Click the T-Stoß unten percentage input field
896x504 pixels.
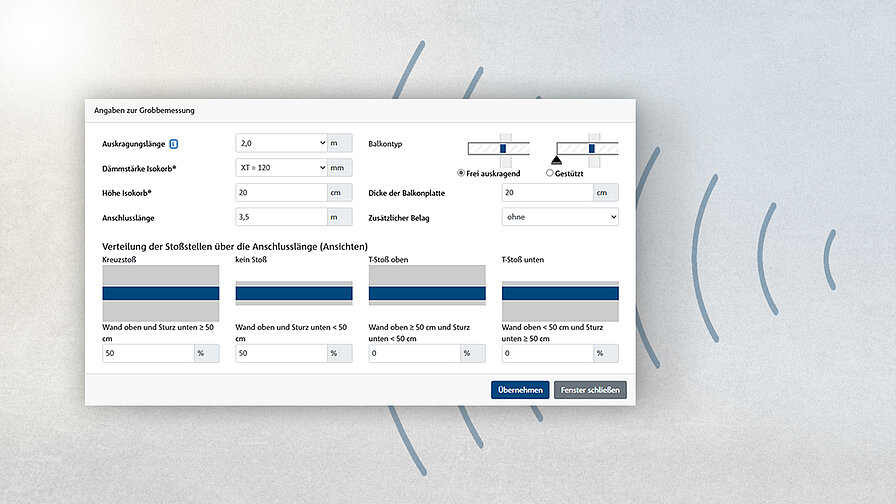click(x=547, y=353)
